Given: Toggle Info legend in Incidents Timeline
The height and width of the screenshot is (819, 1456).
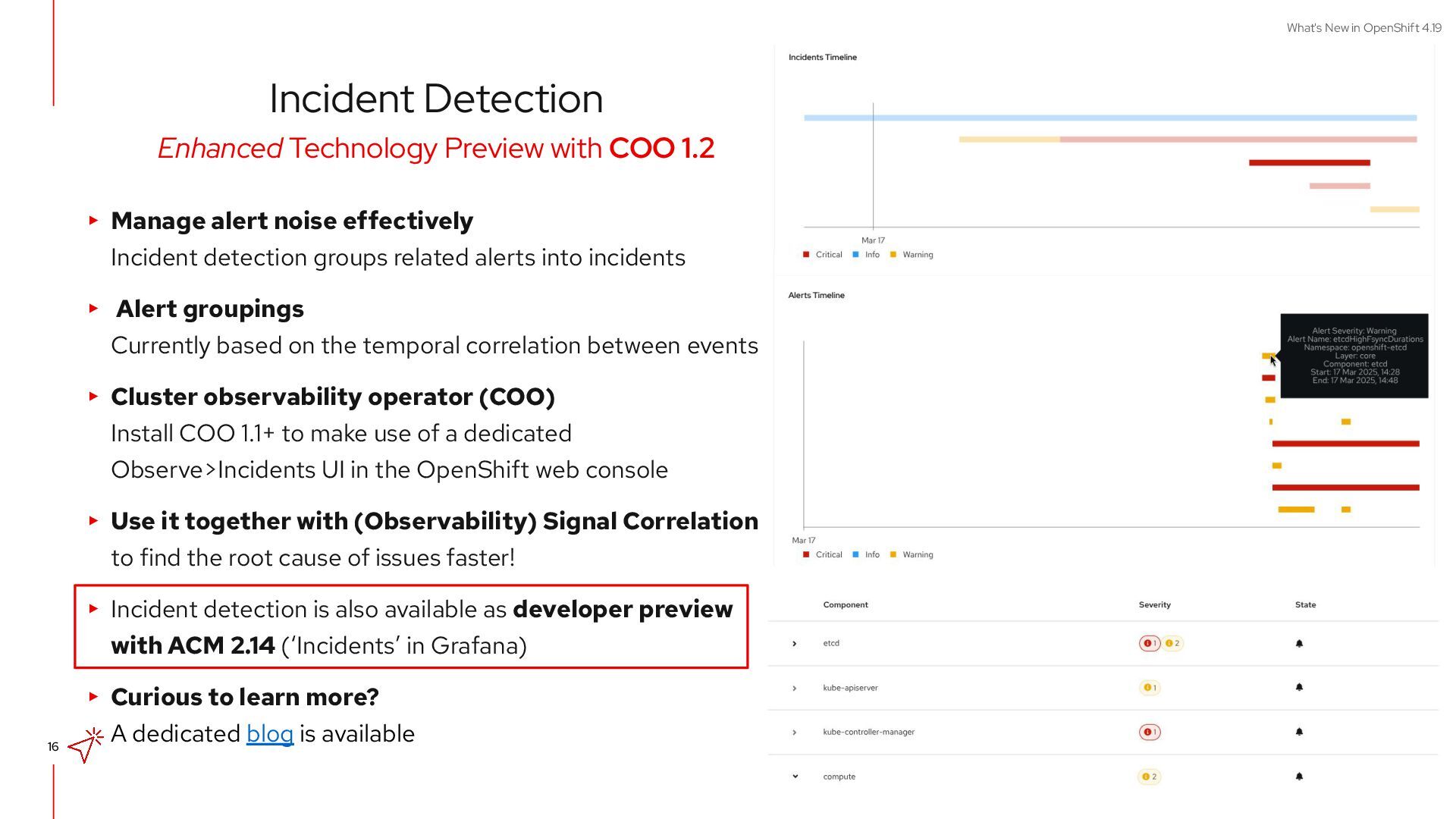Looking at the screenshot, I should (x=866, y=255).
